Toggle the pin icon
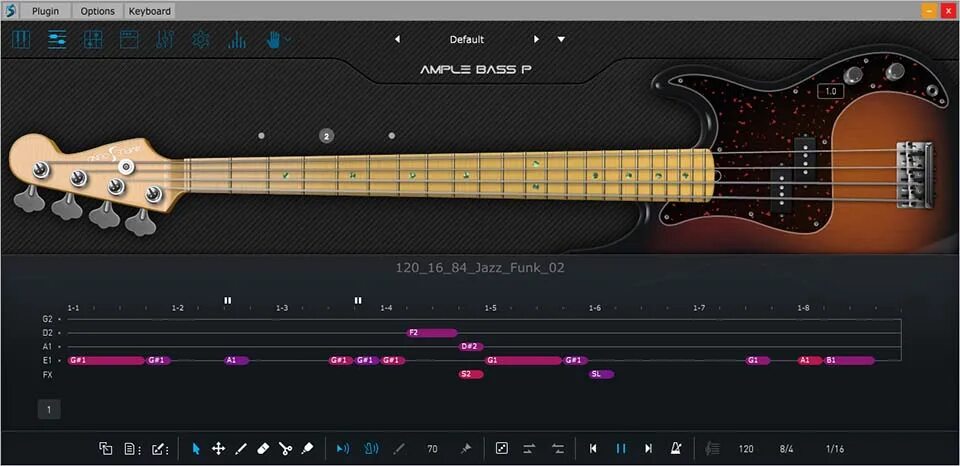Image resolution: width=960 pixels, height=466 pixels. (465, 449)
